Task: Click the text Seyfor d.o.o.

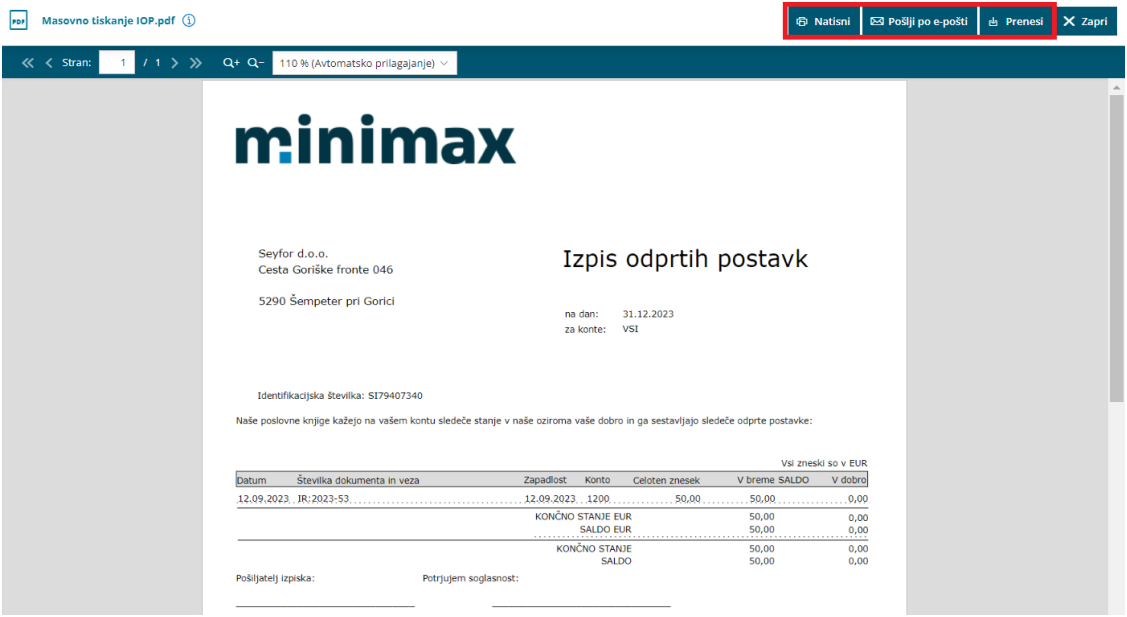Action: coord(293,253)
